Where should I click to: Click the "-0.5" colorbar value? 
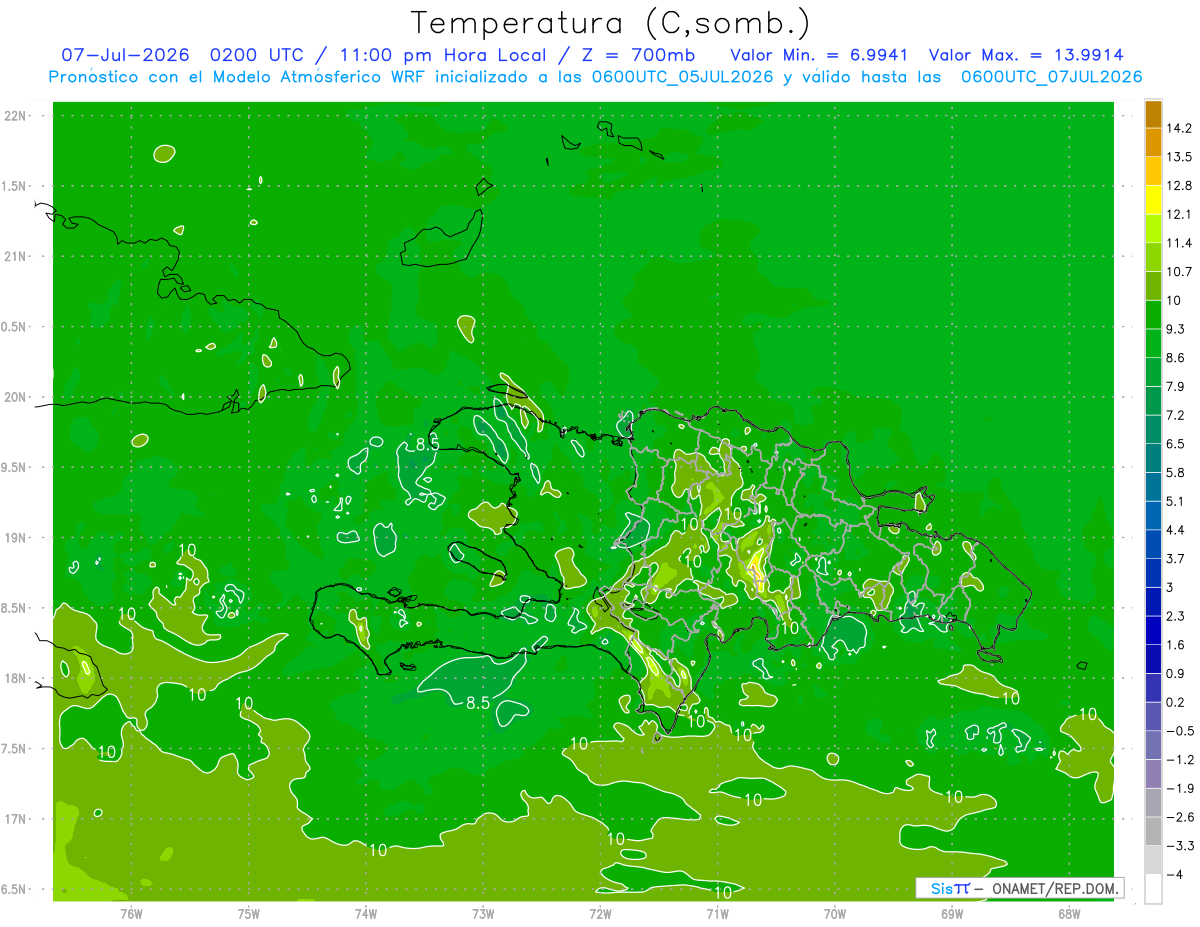[x=1180, y=731]
